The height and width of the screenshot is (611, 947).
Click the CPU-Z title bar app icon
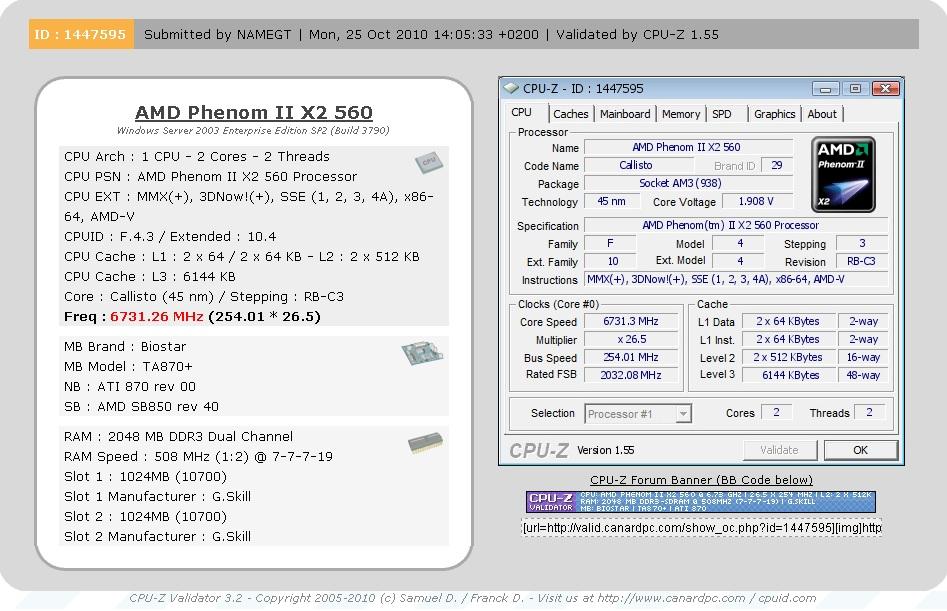[511, 88]
